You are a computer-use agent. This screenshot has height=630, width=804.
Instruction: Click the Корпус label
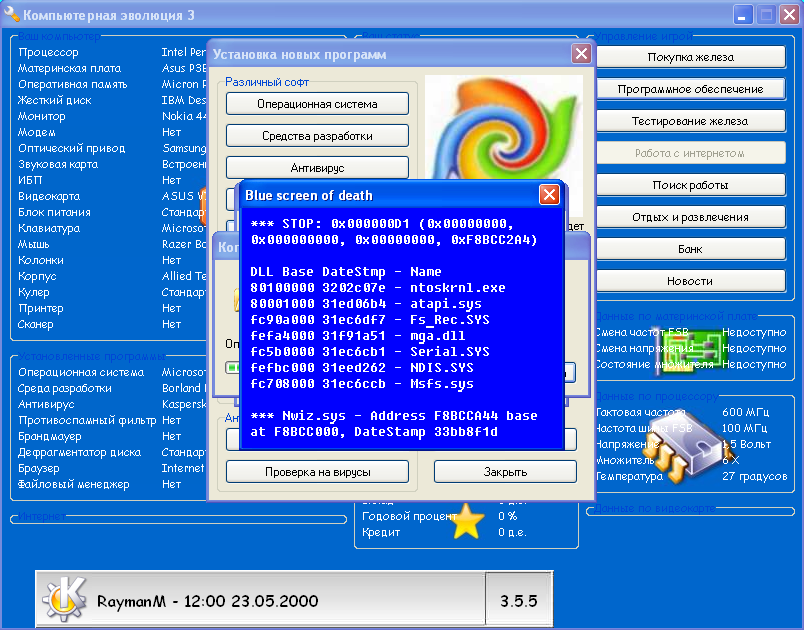[x=37, y=276]
